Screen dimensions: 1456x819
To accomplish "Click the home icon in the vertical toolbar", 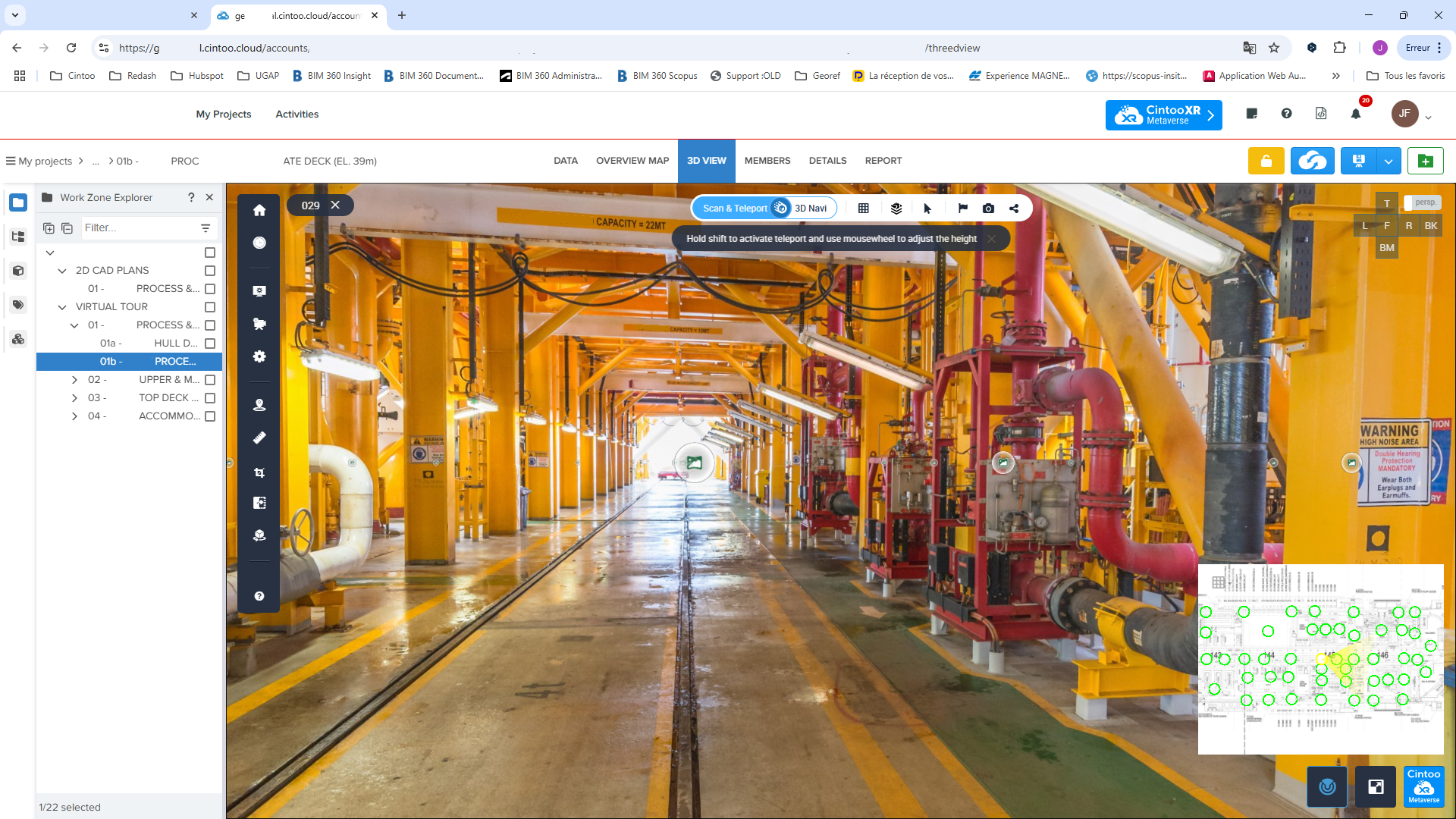I will click(259, 210).
